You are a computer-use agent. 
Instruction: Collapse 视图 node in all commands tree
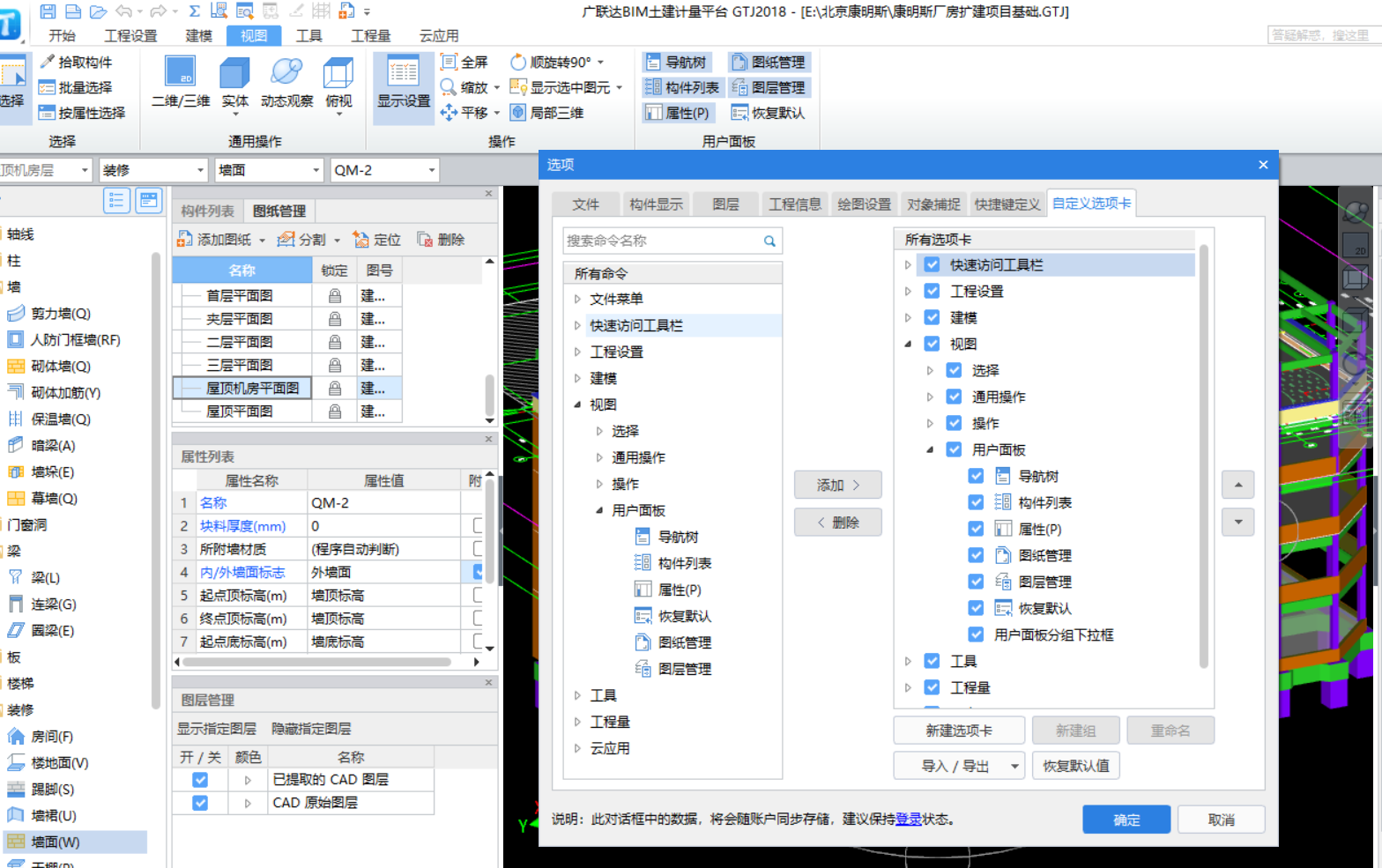[x=577, y=404]
